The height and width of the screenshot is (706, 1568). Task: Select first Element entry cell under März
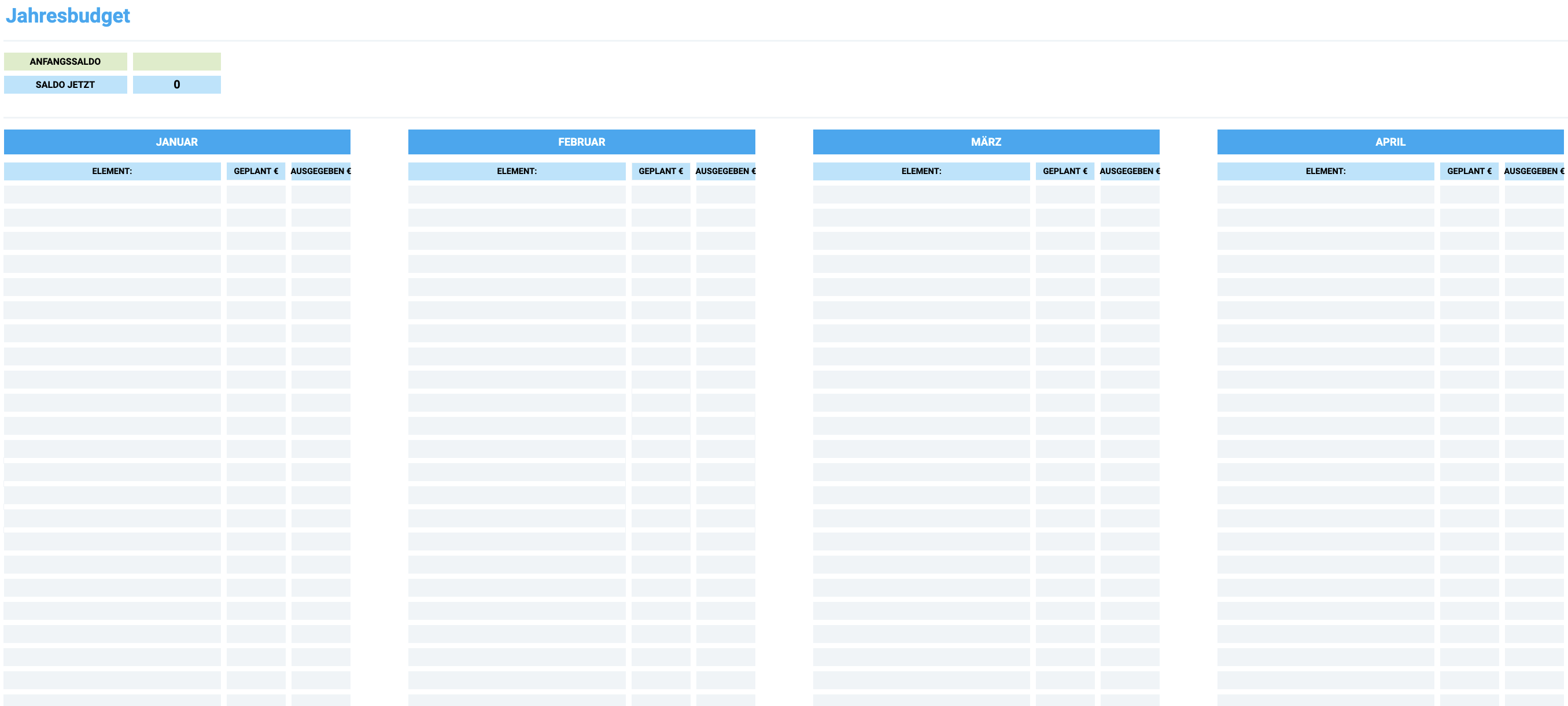click(x=921, y=195)
